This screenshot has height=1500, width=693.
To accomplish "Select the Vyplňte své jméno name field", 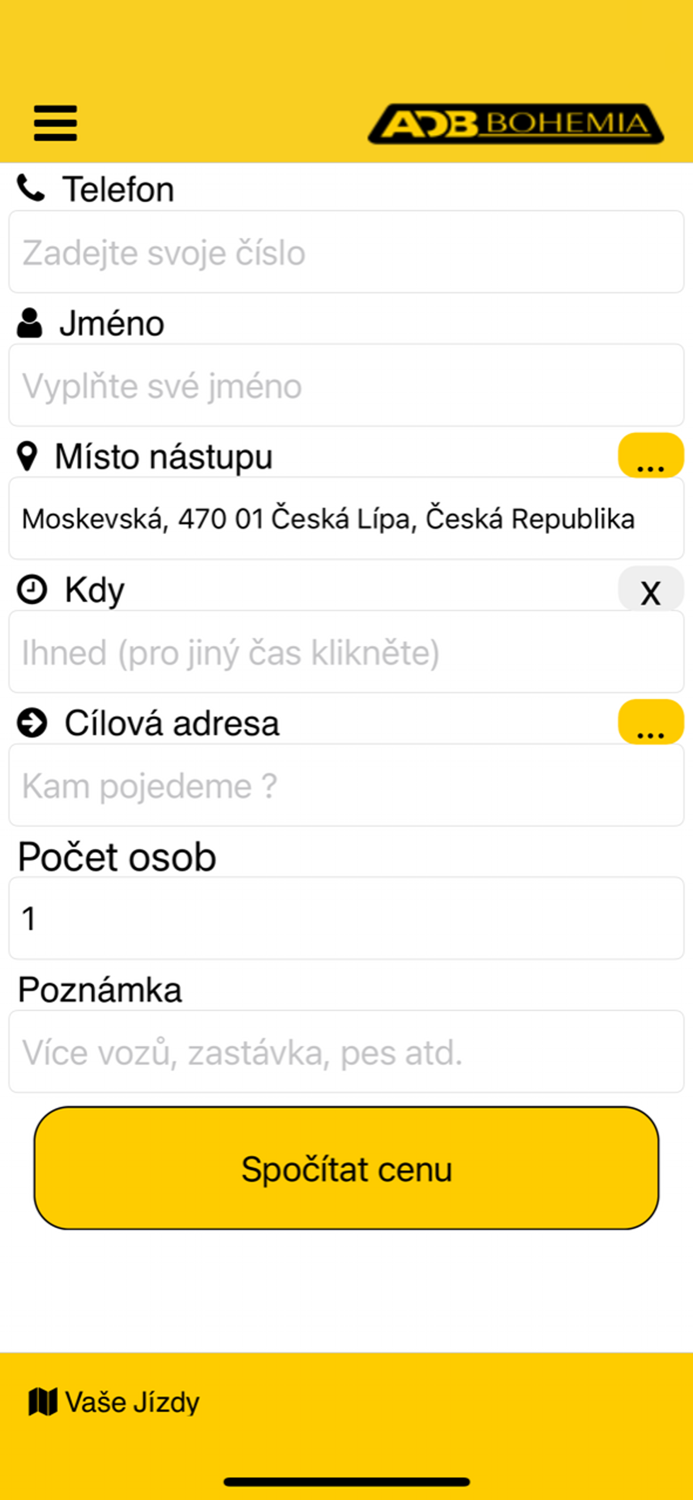I will click(346, 385).
